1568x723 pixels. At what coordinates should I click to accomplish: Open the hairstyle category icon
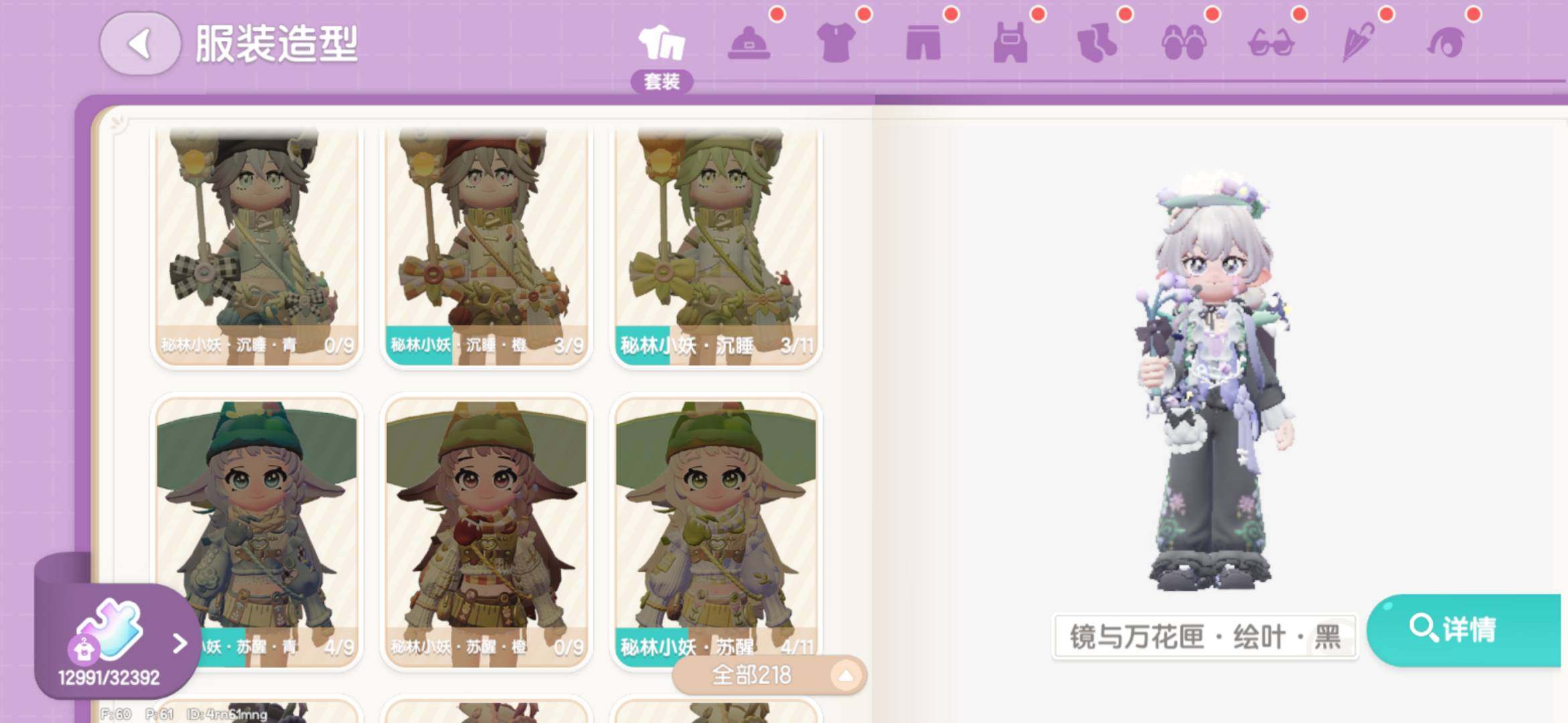pos(1445,44)
